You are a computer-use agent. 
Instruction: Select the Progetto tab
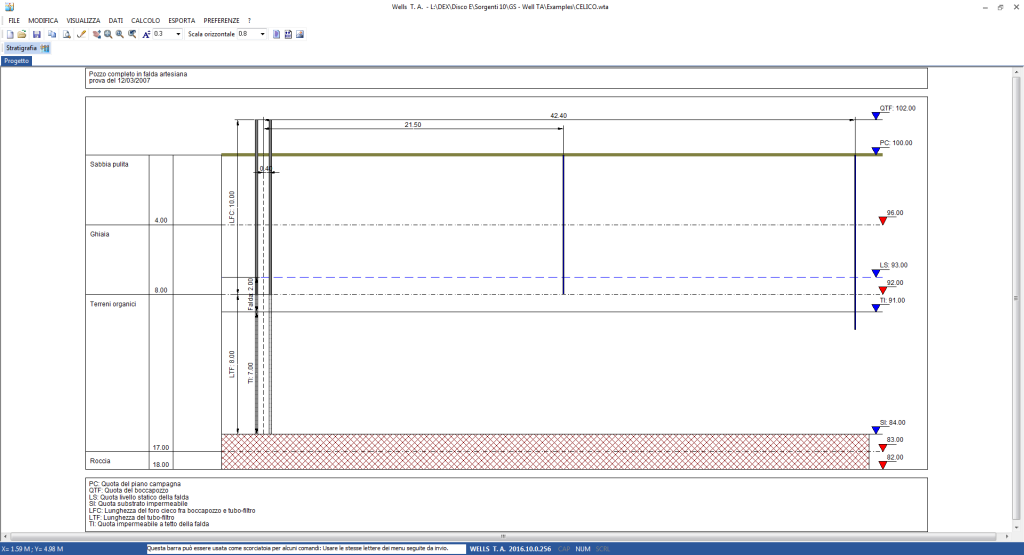click(16, 61)
